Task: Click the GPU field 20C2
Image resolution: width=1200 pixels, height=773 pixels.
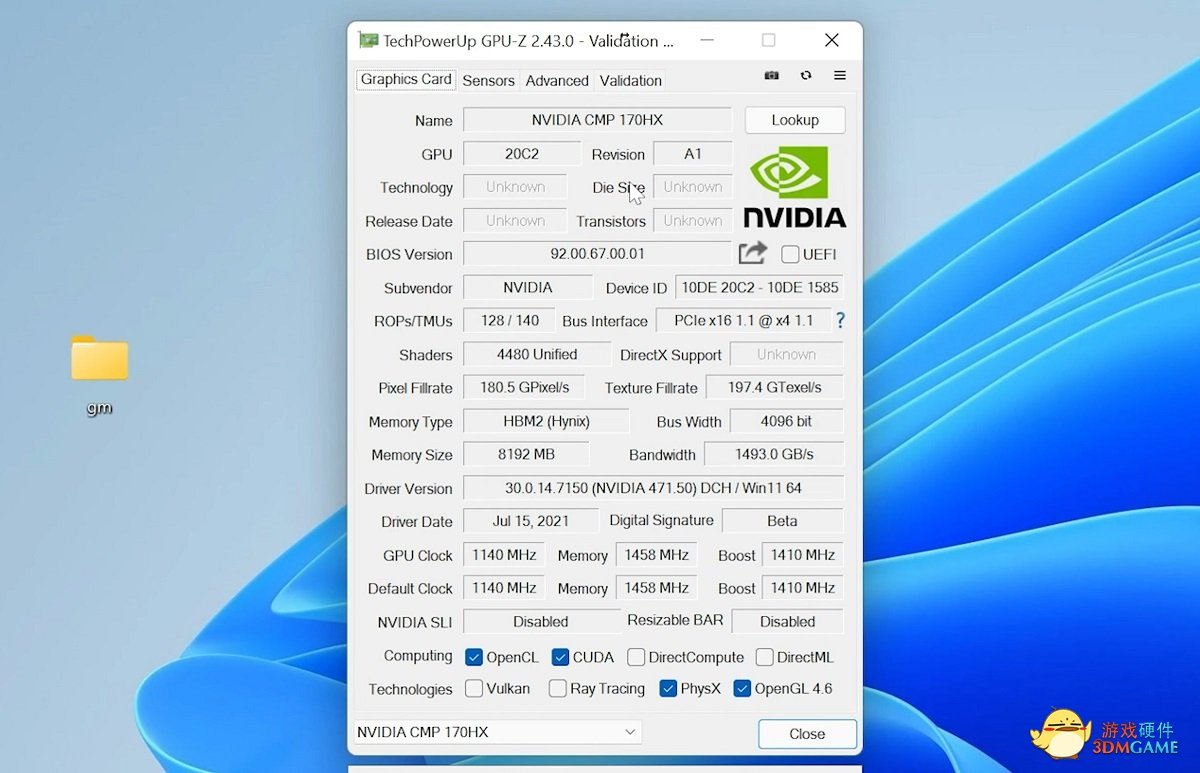Action: [x=522, y=154]
